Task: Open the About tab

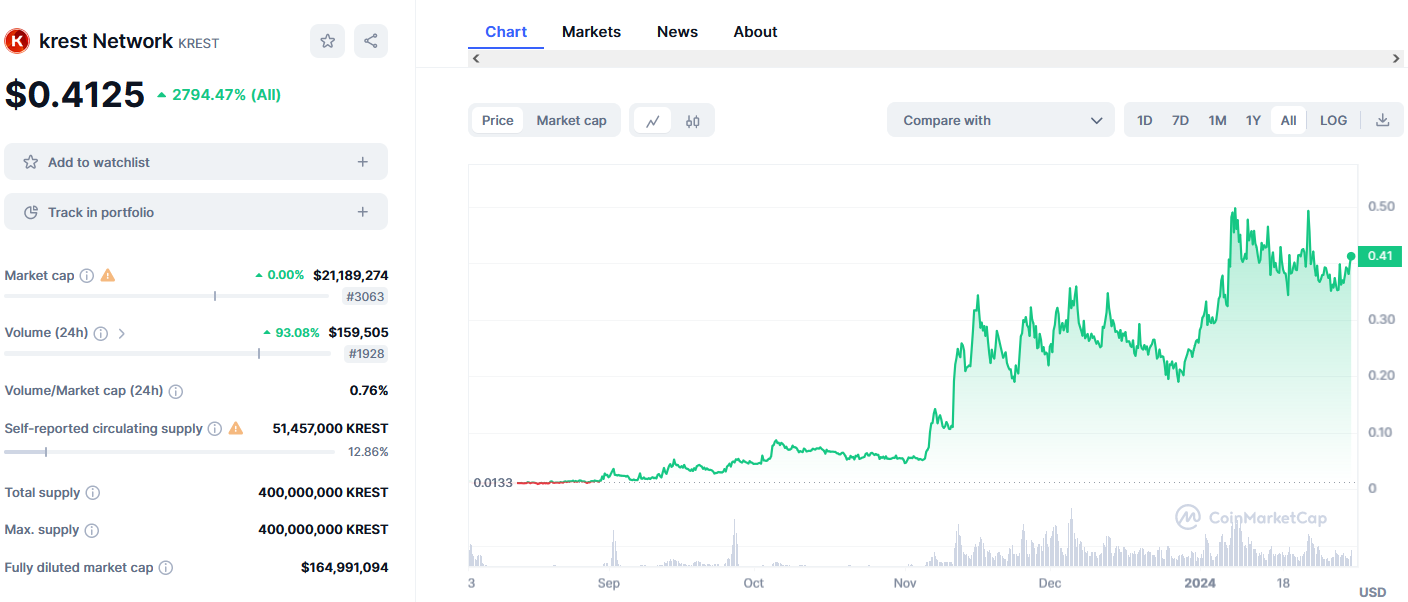Action: click(755, 32)
